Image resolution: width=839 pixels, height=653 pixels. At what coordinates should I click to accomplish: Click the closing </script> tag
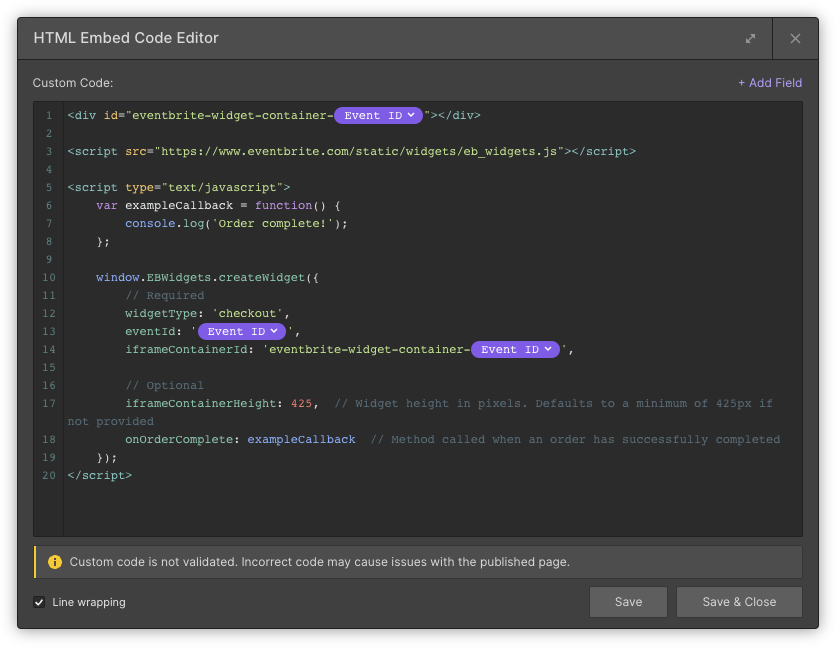pyautogui.click(x=100, y=475)
